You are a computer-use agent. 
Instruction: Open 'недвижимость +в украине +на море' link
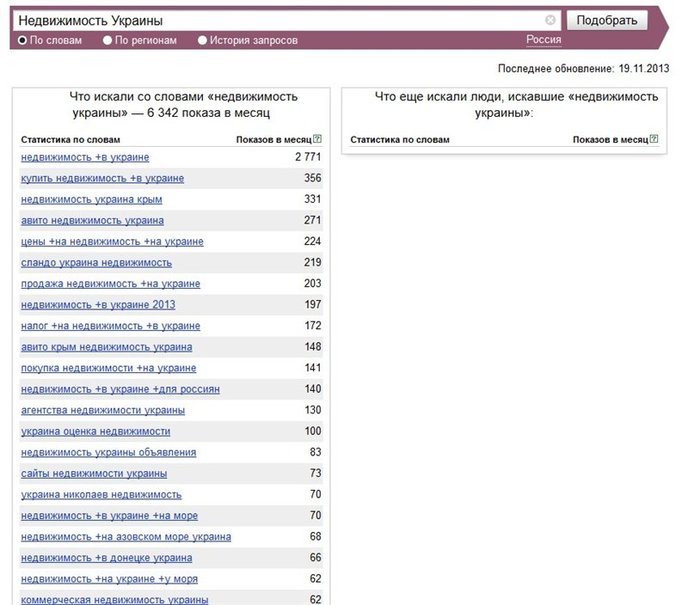[x=109, y=516]
